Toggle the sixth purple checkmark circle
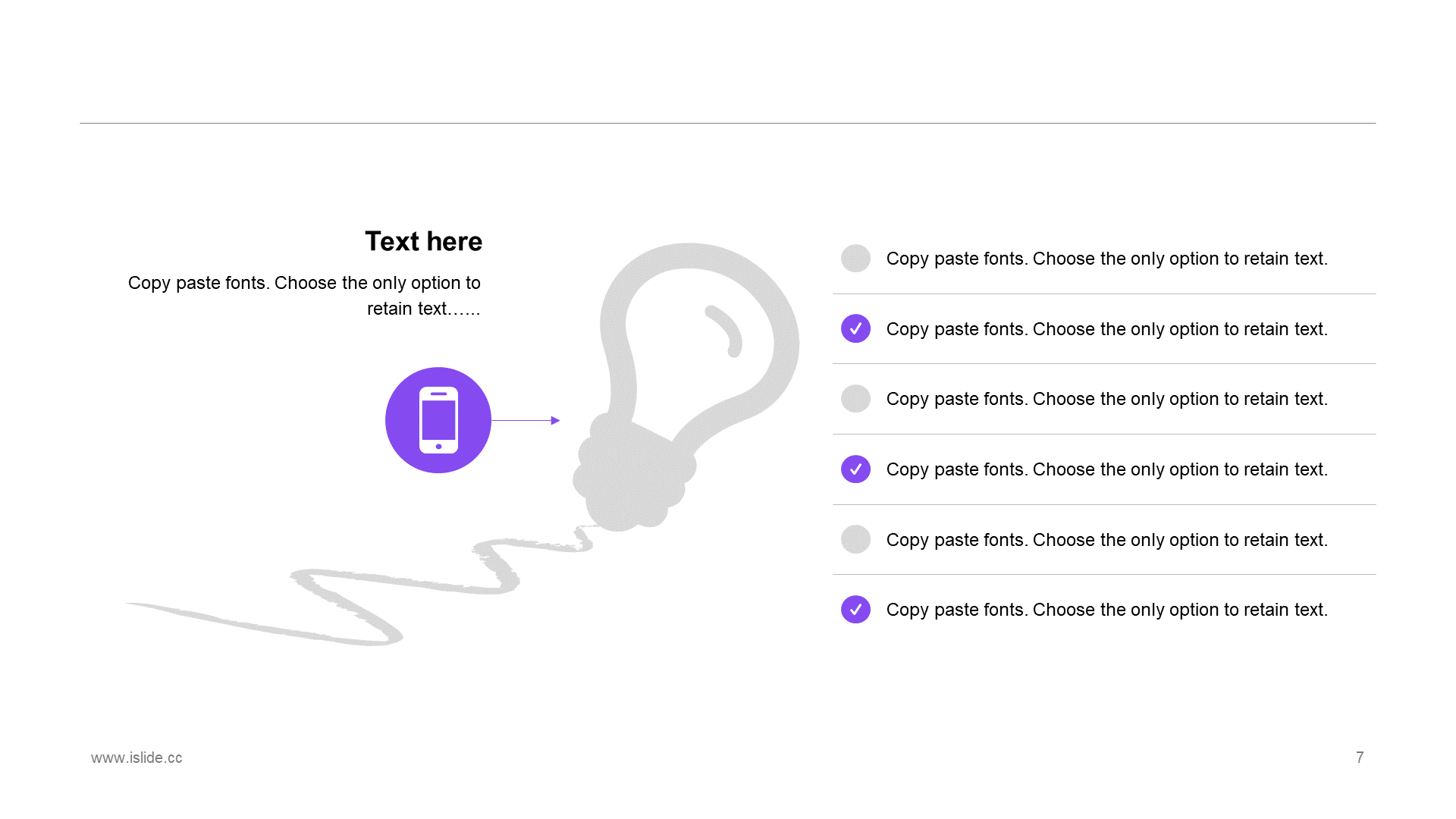 click(x=855, y=609)
